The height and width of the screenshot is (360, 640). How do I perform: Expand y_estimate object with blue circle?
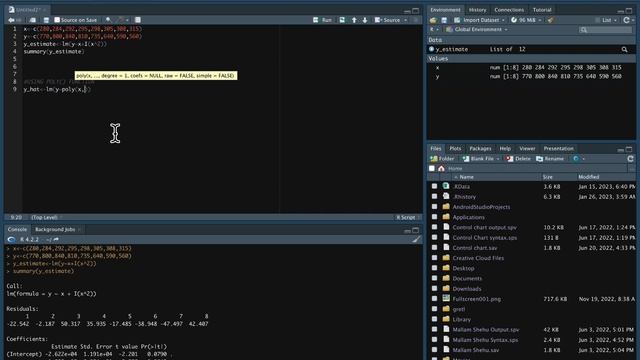pos(431,49)
